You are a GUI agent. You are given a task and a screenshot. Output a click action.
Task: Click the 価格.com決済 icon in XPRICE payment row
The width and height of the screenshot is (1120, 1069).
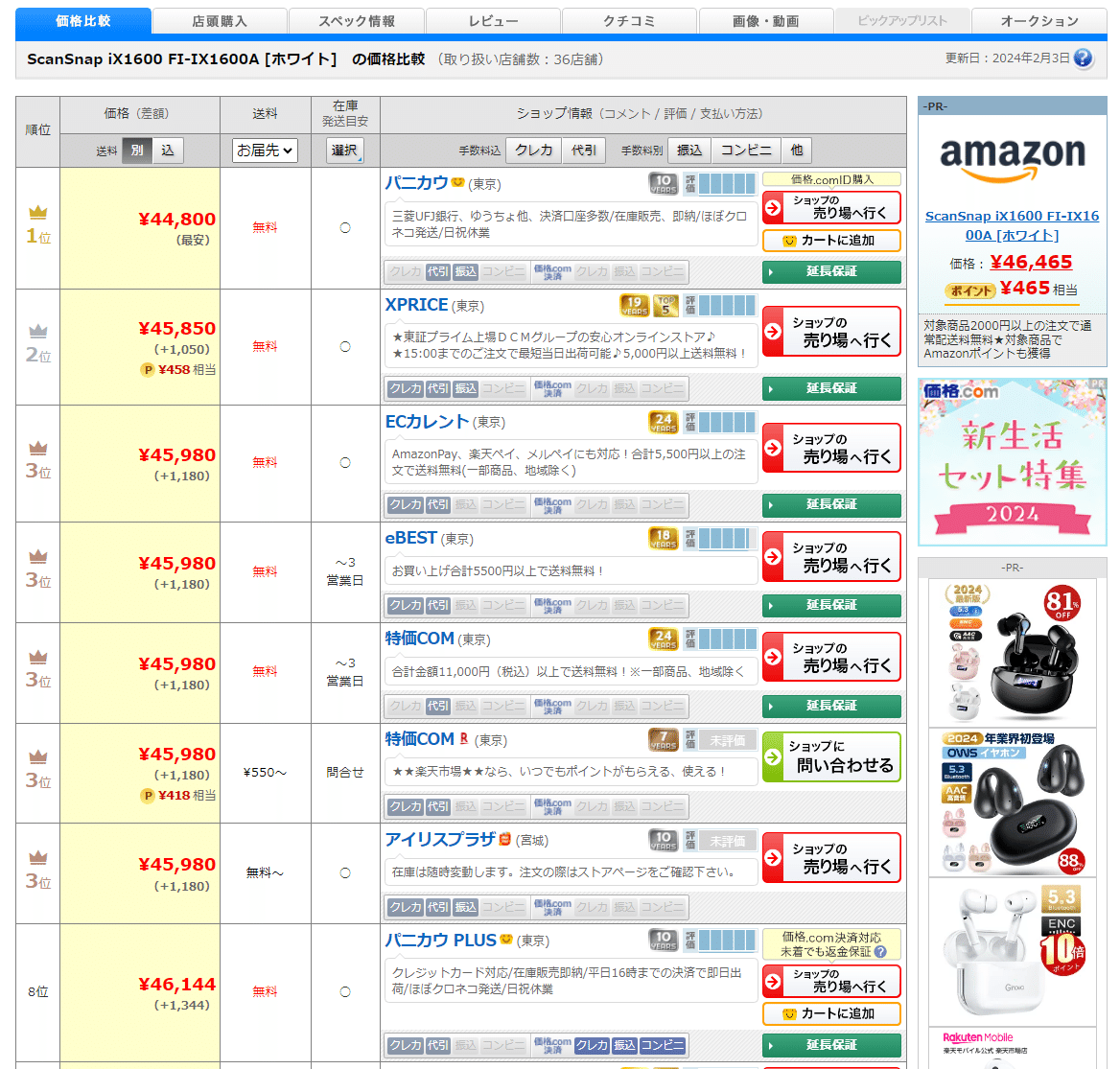click(552, 388)
